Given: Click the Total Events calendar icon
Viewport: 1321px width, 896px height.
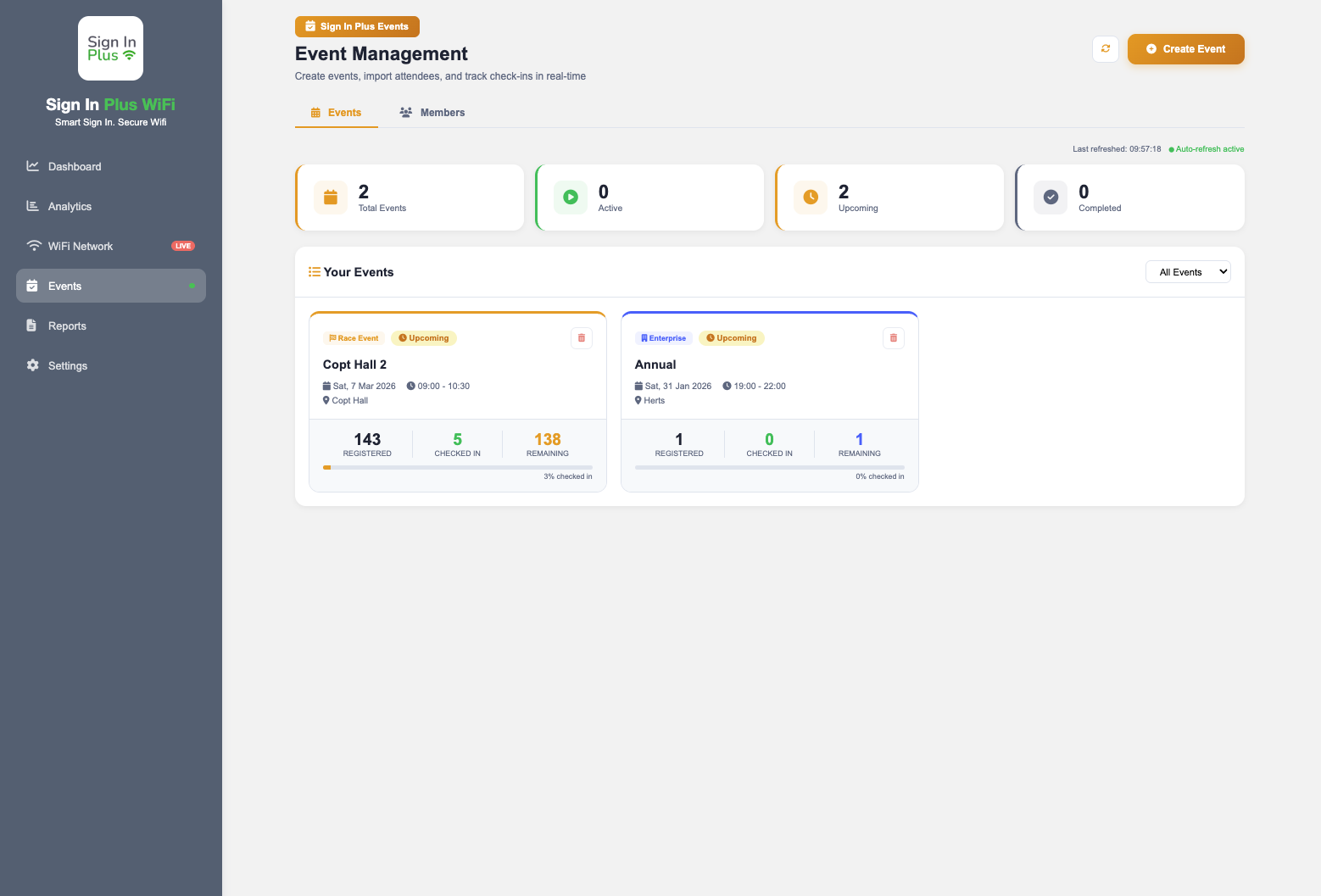Looking at the screenshot, I should (331, 198).
